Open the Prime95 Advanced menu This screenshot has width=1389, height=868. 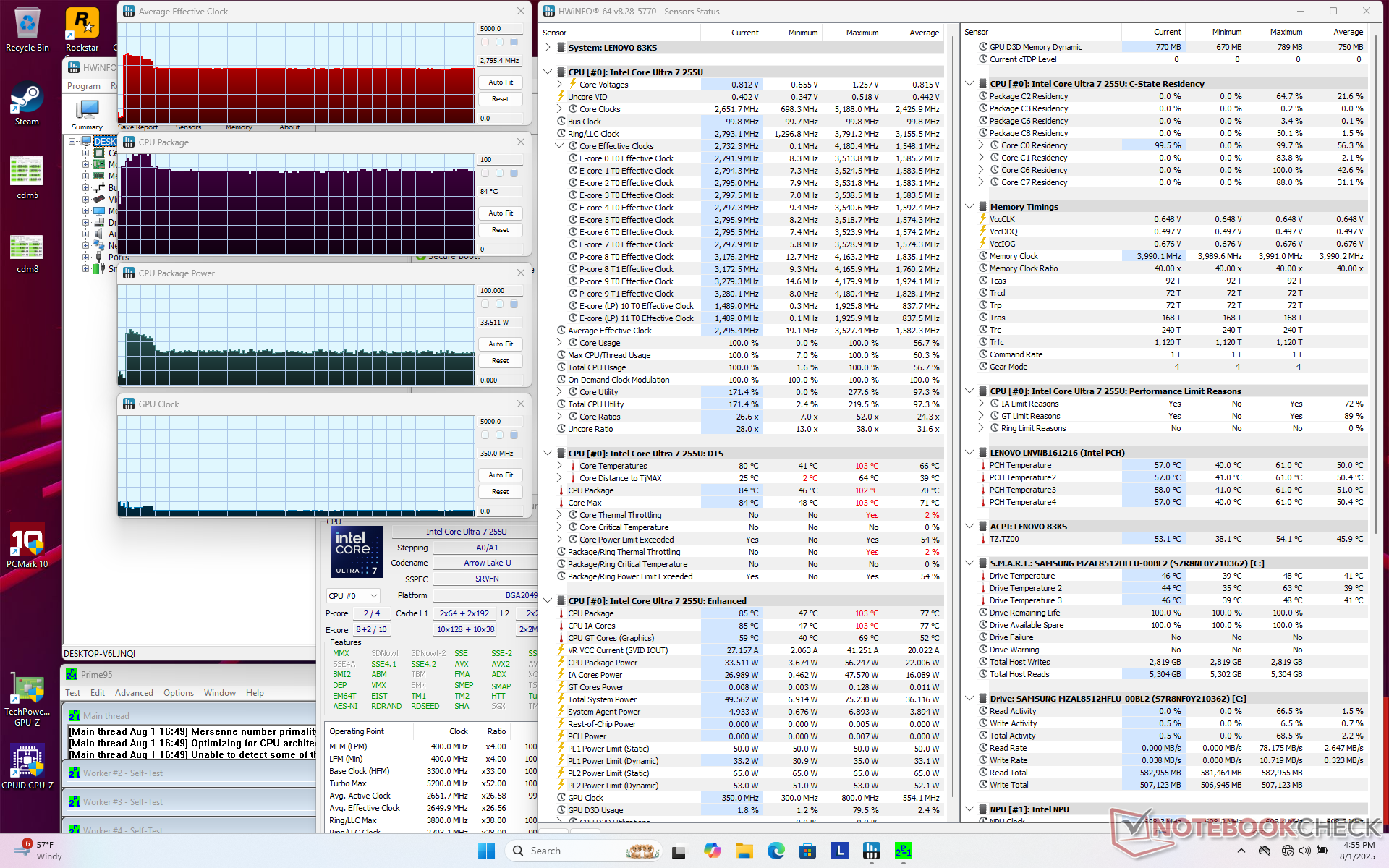pyautogui.click(x=134, y=693)
